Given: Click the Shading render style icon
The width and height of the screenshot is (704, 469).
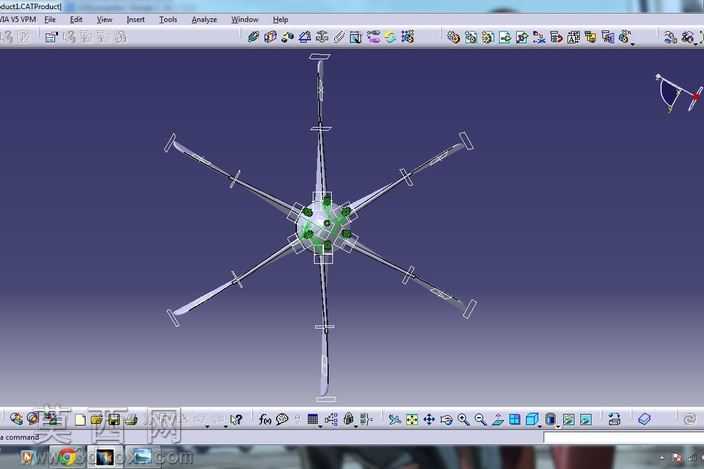Looking at the screenshot, I should point(550,420).
